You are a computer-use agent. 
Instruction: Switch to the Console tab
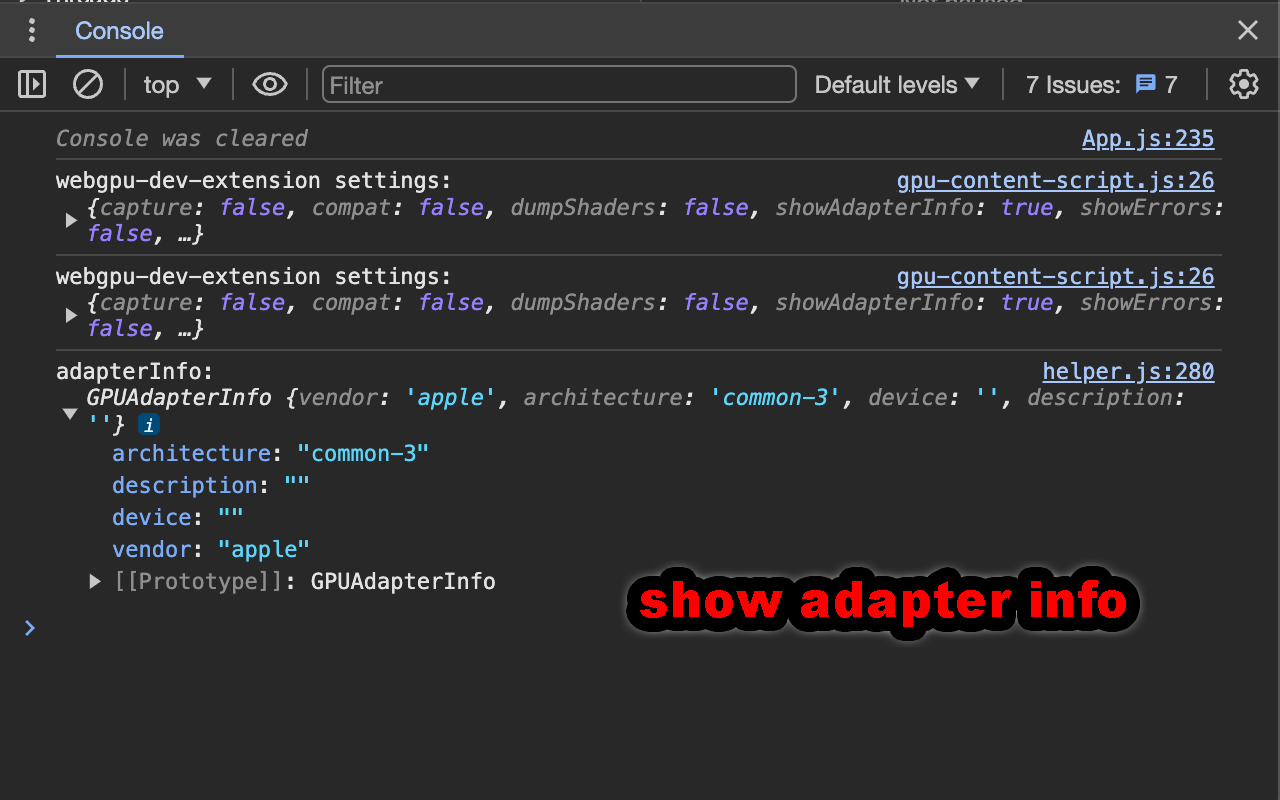pos(119,30)
